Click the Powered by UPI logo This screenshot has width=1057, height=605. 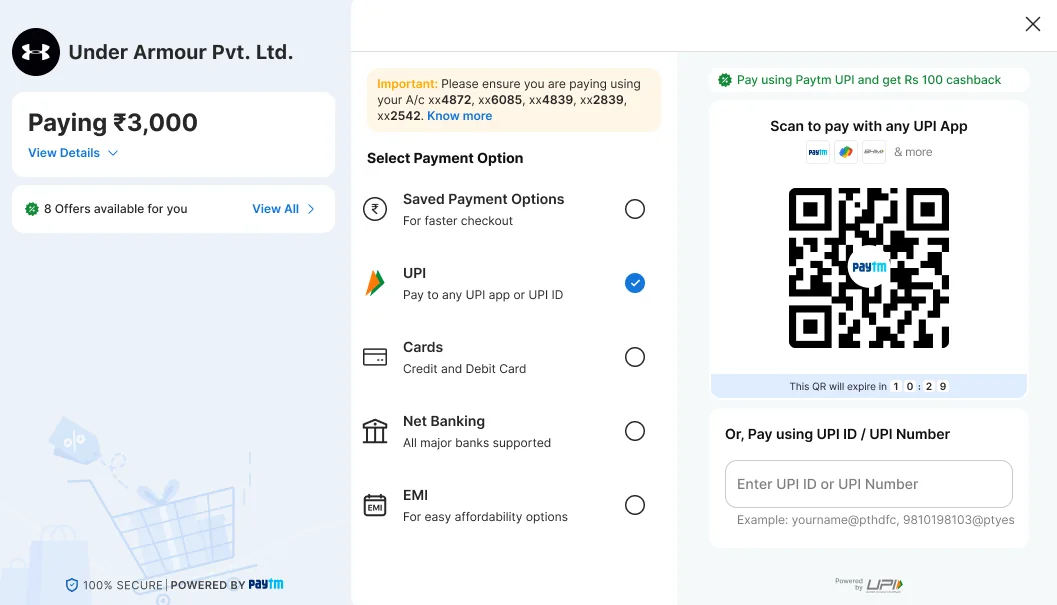[869, 585]
